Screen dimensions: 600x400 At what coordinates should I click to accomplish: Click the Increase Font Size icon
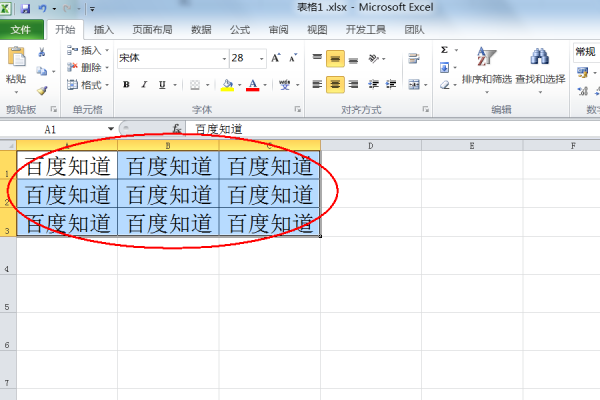[x=276, y=58]
